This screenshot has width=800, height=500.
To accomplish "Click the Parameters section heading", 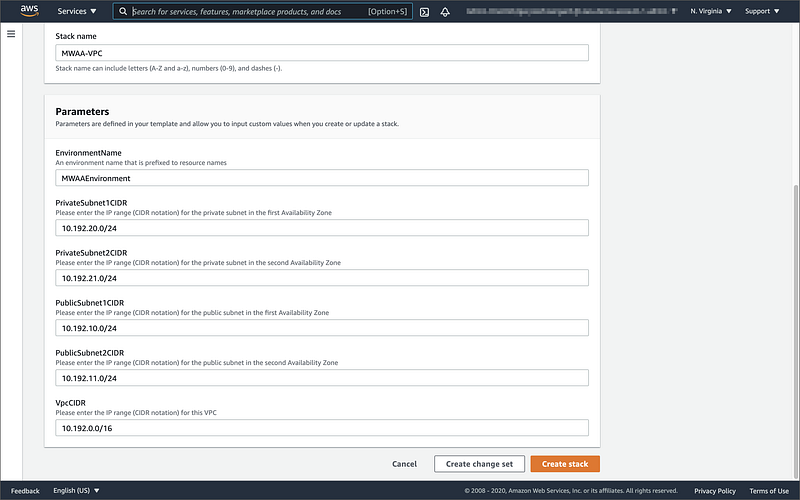I will tap(82, 111).
